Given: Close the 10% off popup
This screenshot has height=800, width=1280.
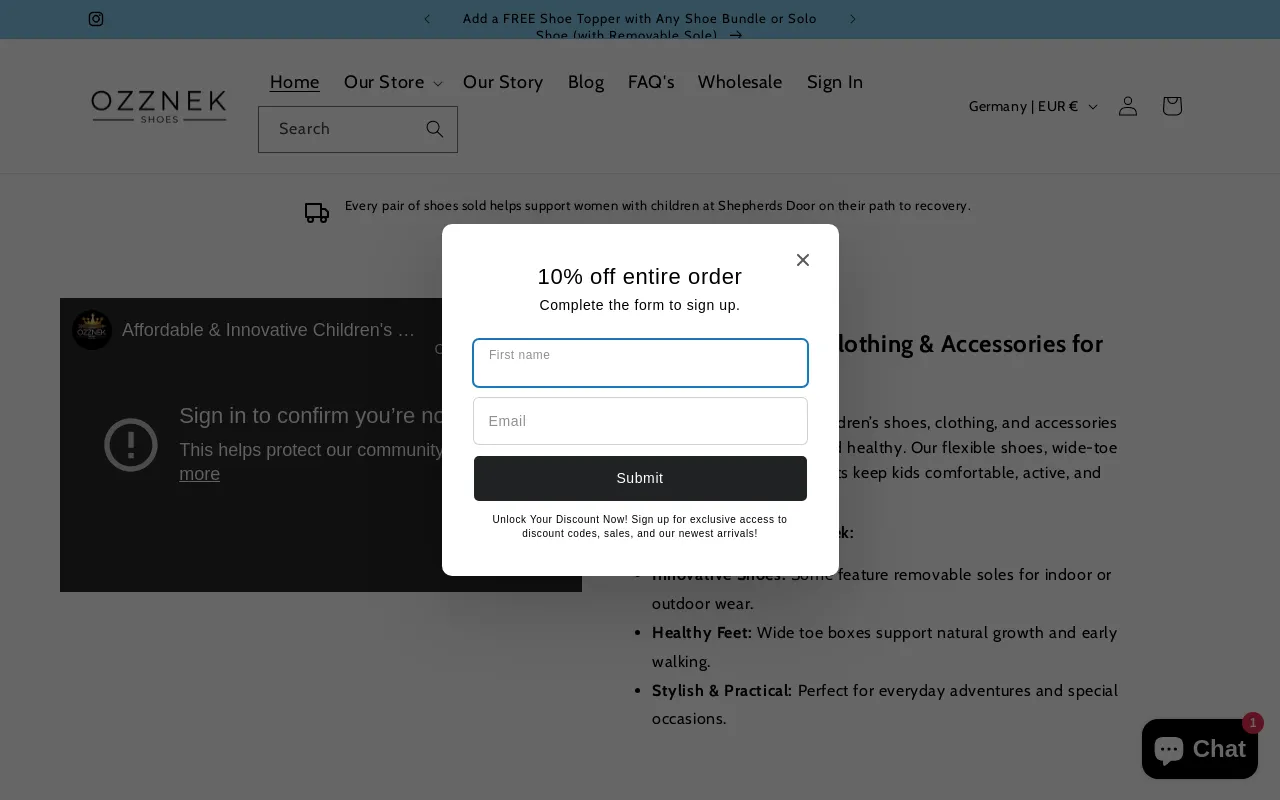Looking at the screenshot, I should [x=803, y=260].
